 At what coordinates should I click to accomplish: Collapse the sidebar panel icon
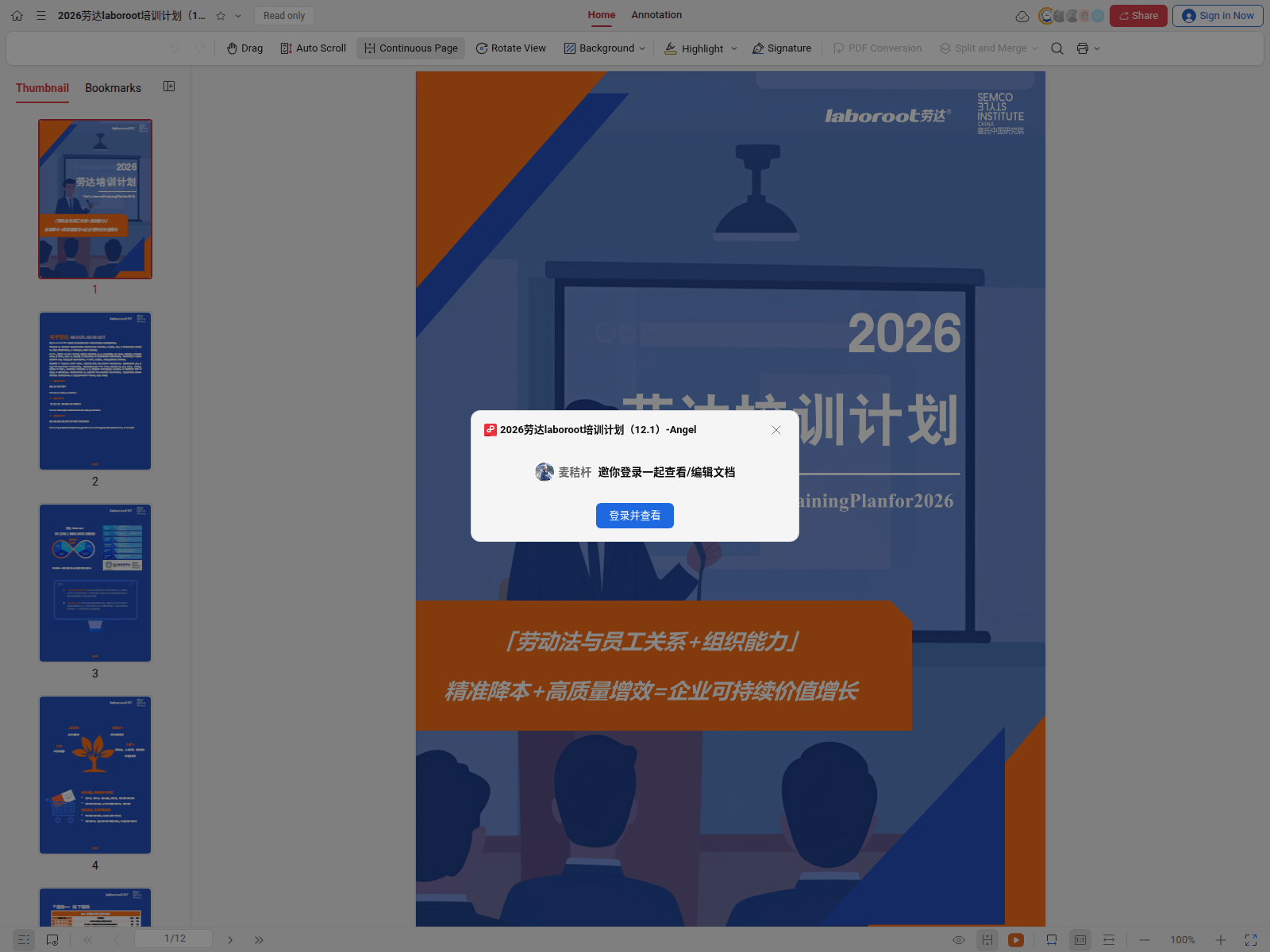pyautogui.click(x=169, y=86)
